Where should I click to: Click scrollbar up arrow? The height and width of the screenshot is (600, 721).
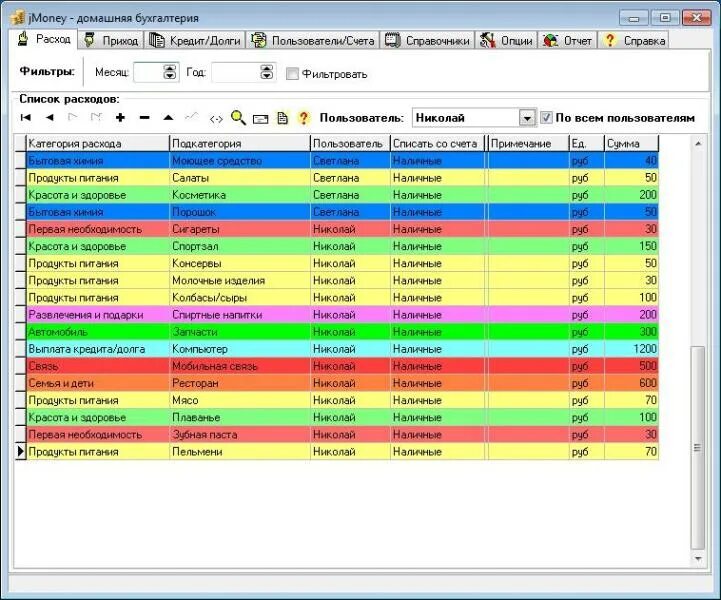click(x=698, y=144)
